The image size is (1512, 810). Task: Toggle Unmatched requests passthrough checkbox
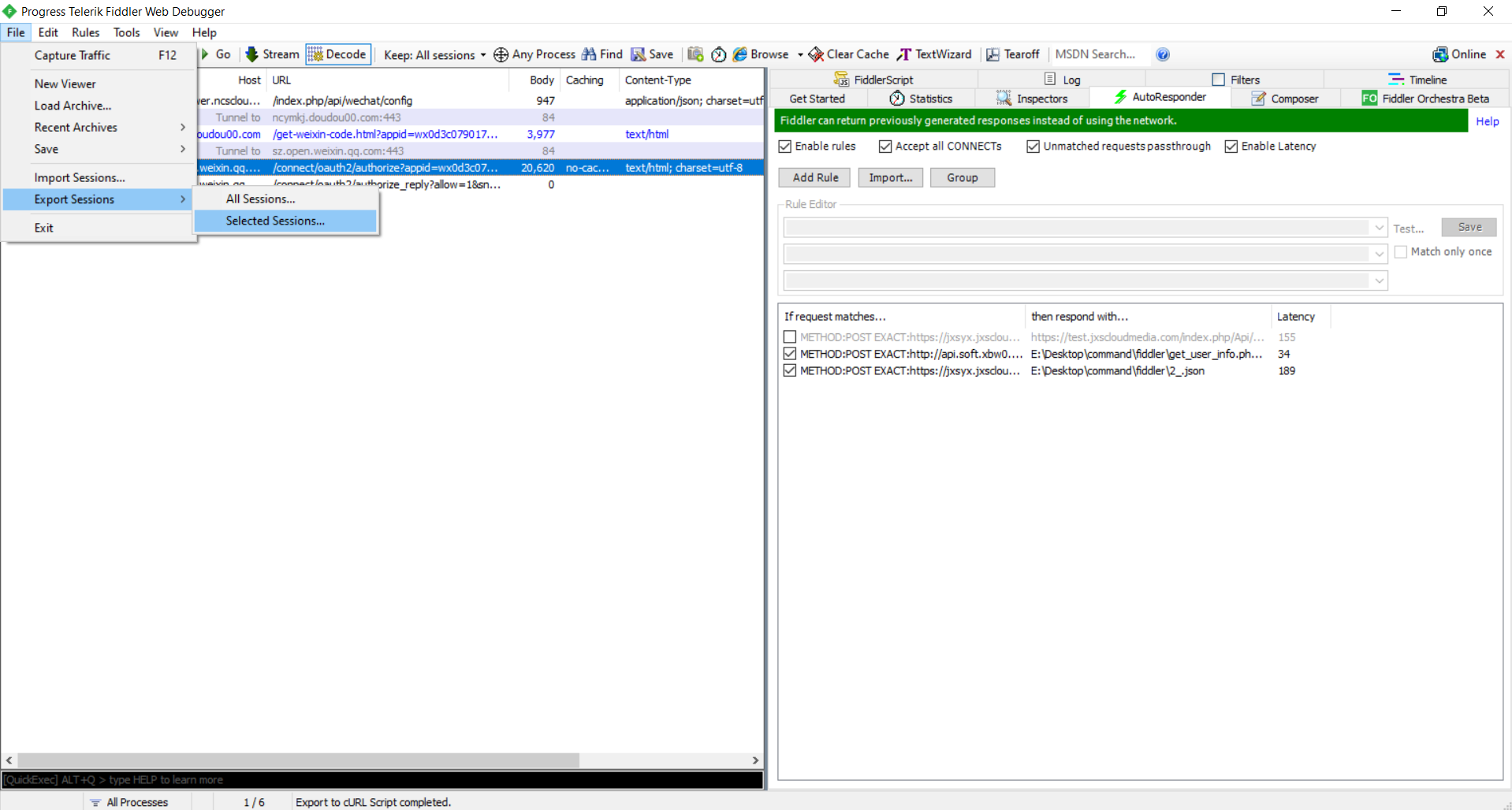tap(1033, 147)
